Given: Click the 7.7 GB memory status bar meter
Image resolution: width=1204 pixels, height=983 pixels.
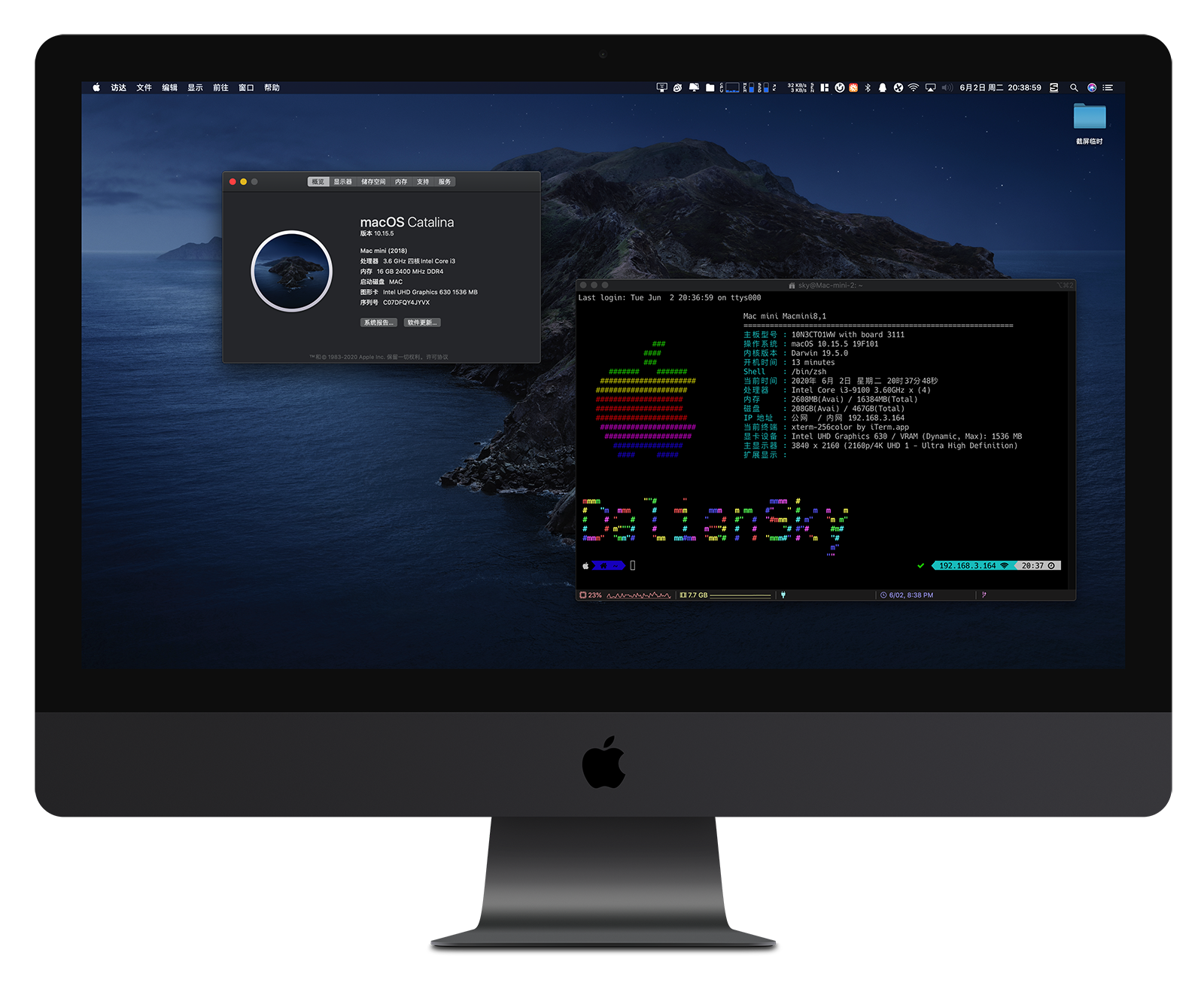Looking at the screenshot, I should point(725,595).
